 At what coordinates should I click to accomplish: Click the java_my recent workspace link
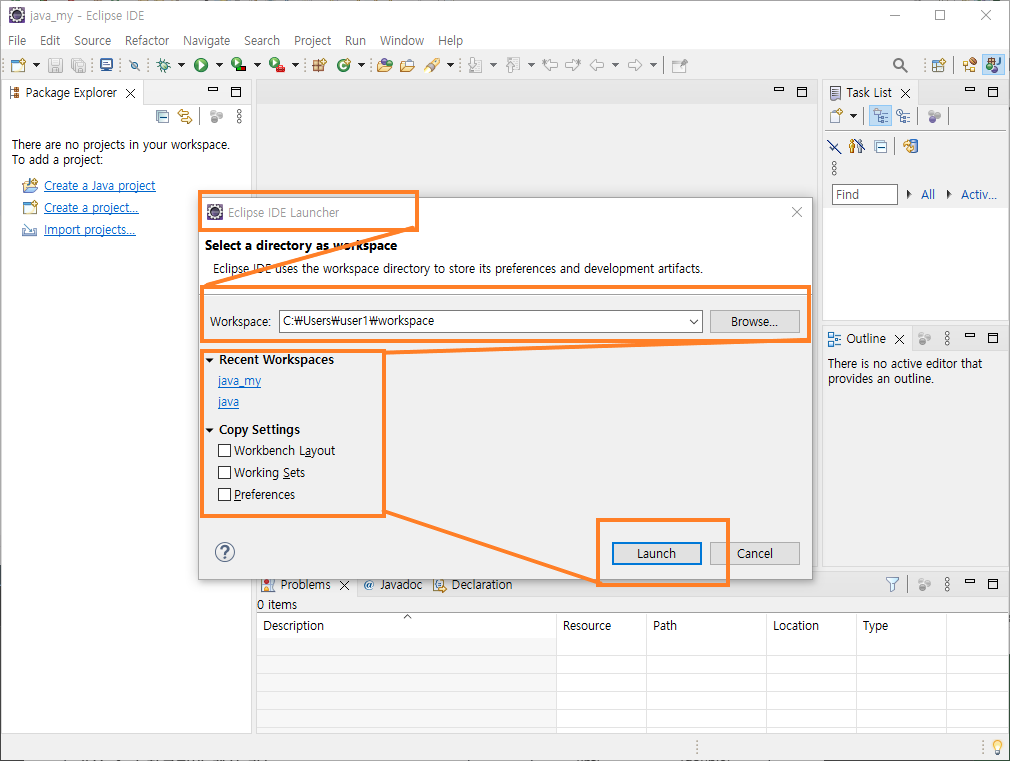240,381
